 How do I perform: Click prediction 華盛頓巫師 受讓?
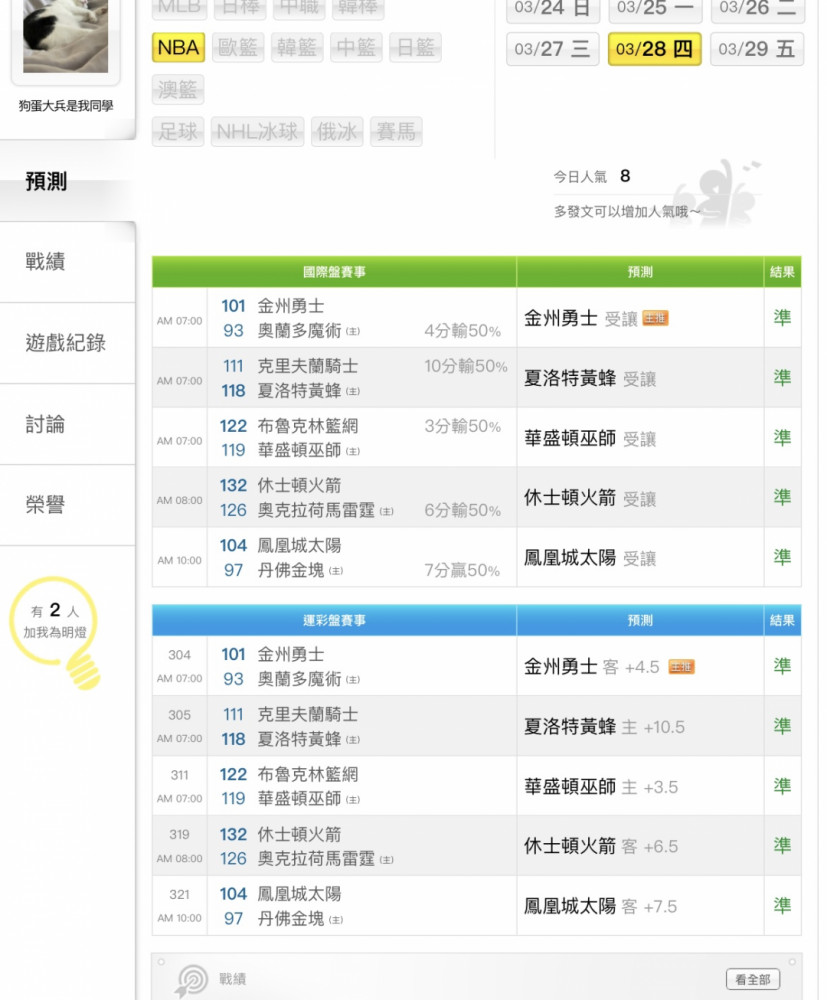(x=590, y=438)
